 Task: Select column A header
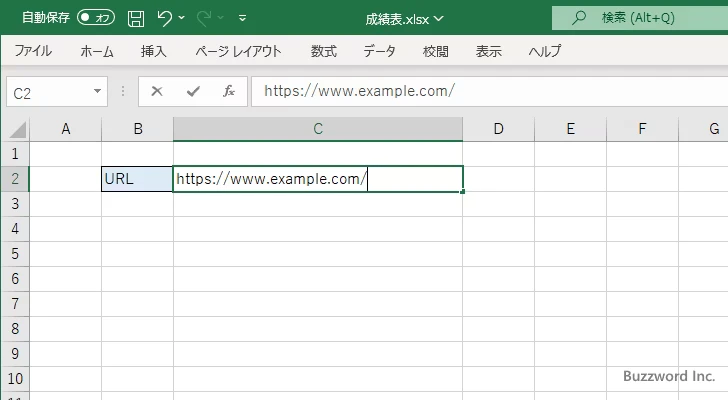click(66, 129)
